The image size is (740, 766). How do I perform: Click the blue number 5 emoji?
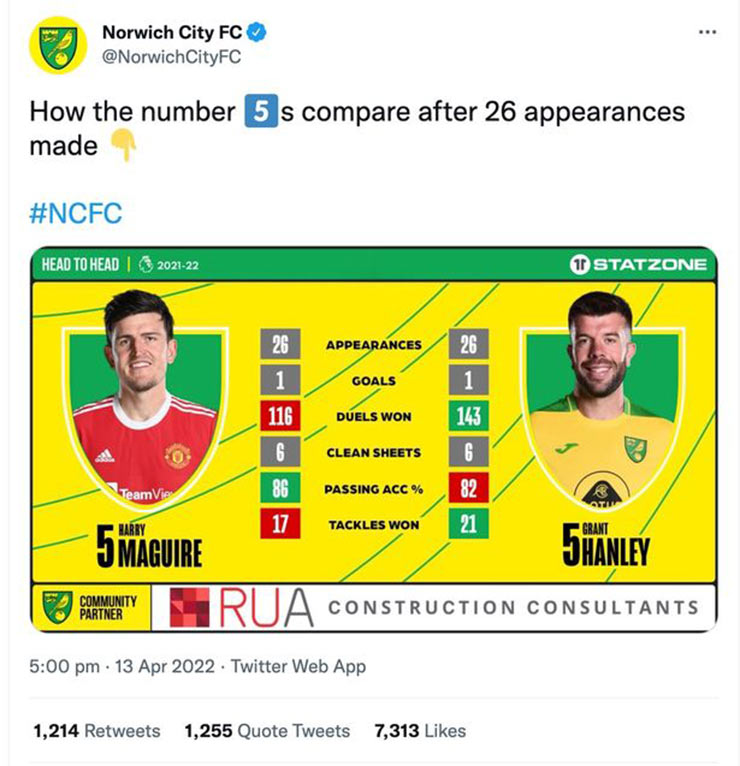[261, 111]
